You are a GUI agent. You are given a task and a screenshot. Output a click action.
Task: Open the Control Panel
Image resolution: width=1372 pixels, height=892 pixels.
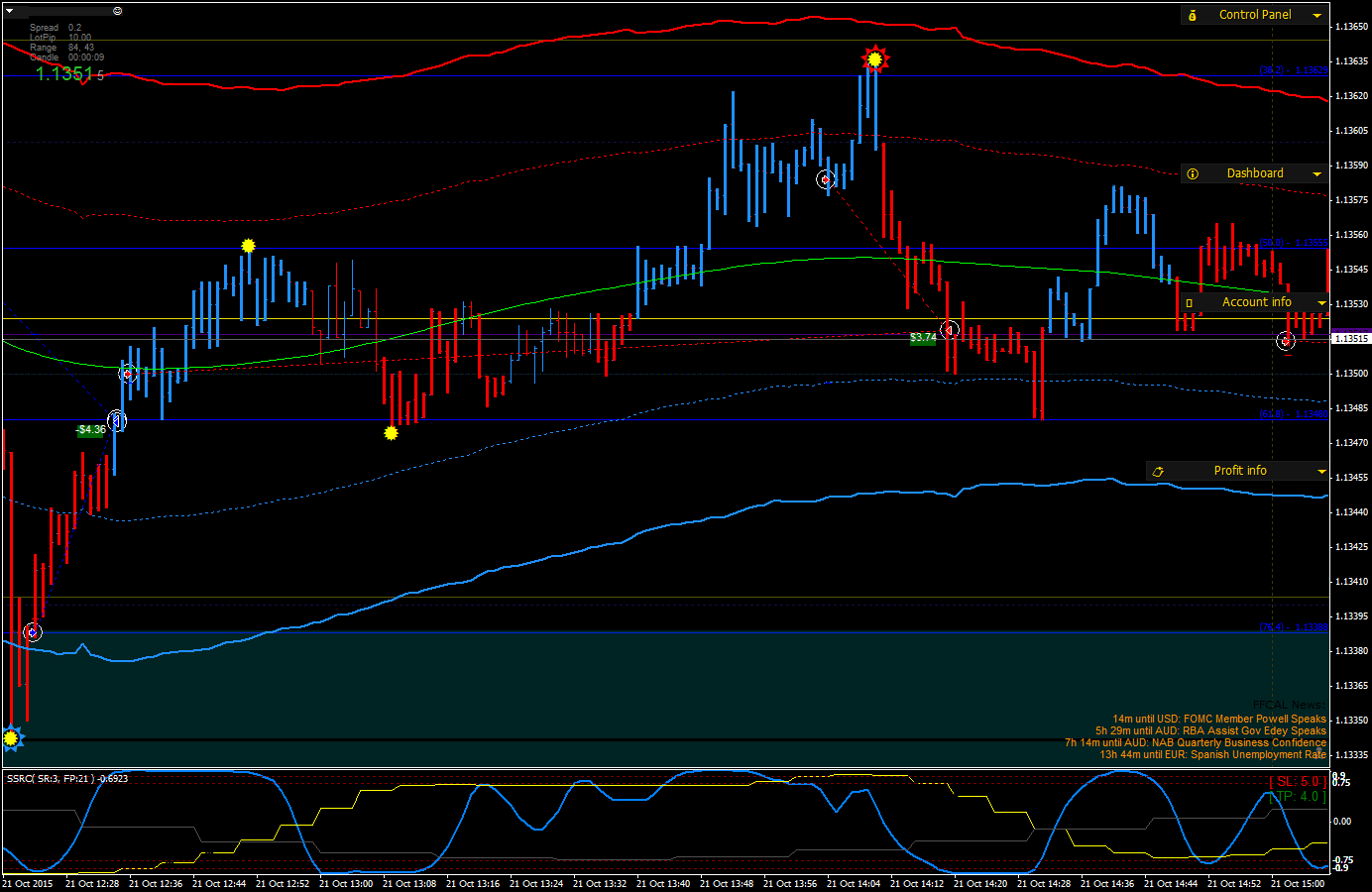1254,15
